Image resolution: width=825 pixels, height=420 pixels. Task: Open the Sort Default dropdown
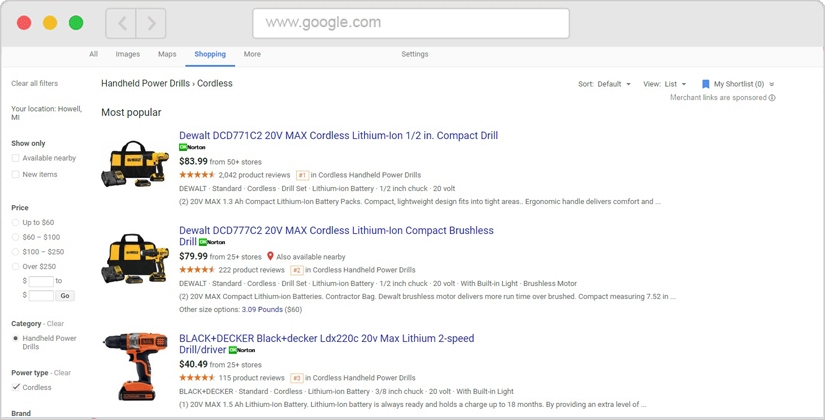[604, 84]
